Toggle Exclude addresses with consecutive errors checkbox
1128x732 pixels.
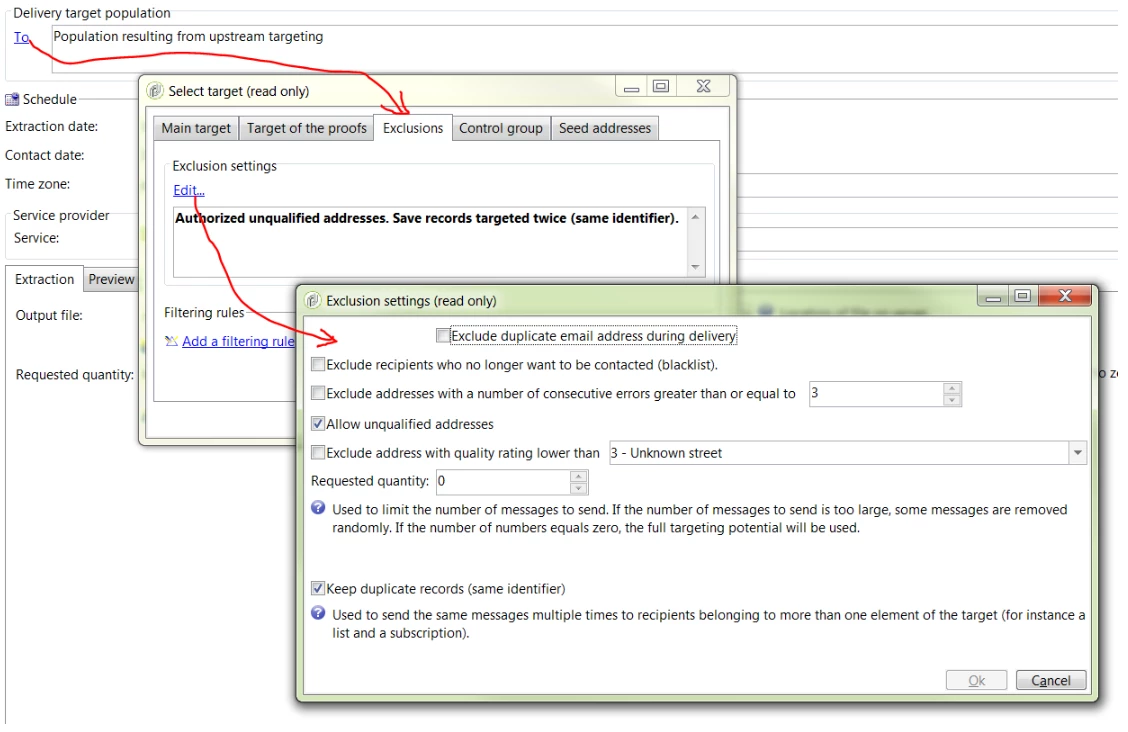pos(317,393)
